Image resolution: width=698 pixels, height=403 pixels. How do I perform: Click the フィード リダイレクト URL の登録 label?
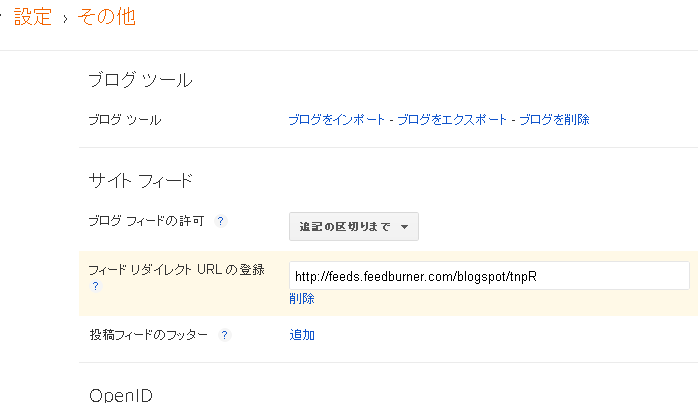click(x=176, y=270)
